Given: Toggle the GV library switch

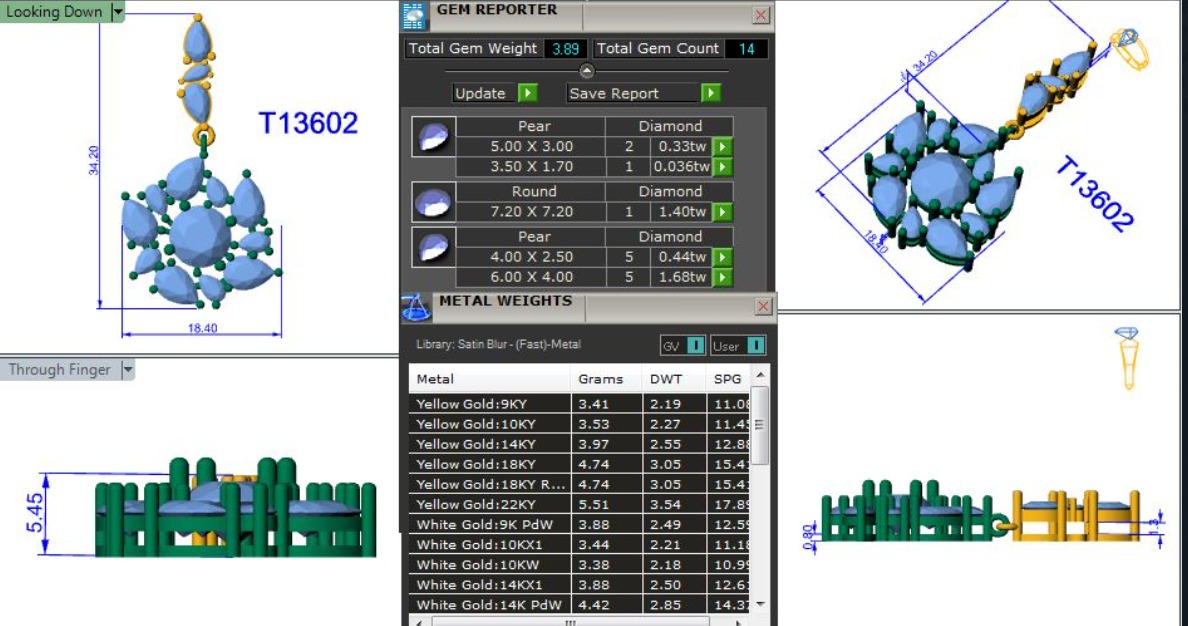Looking at the screenshot, I should click(683, 346).
